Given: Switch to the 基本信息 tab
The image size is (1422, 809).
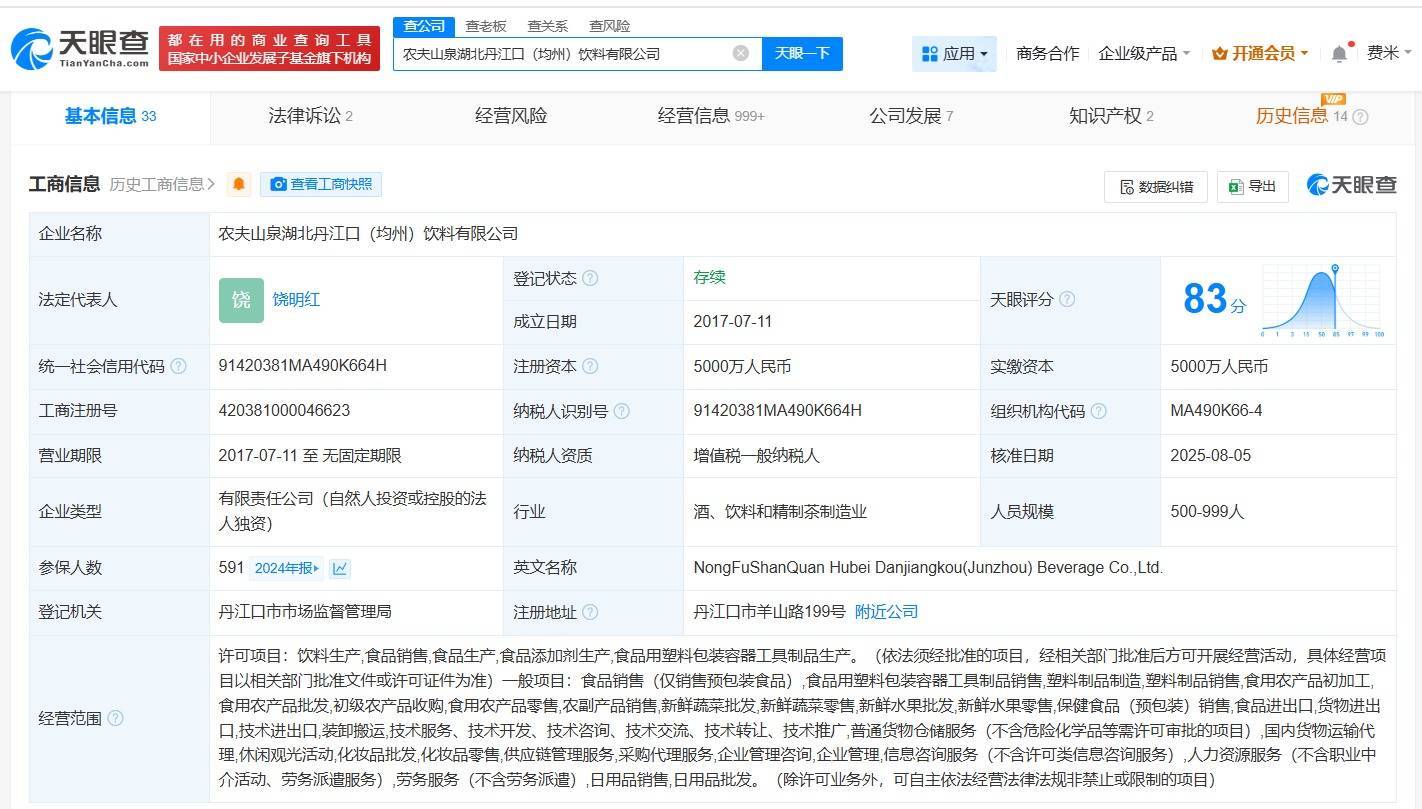Looking at the screenshot, I should pyautogui.click(x=110, y=116).
